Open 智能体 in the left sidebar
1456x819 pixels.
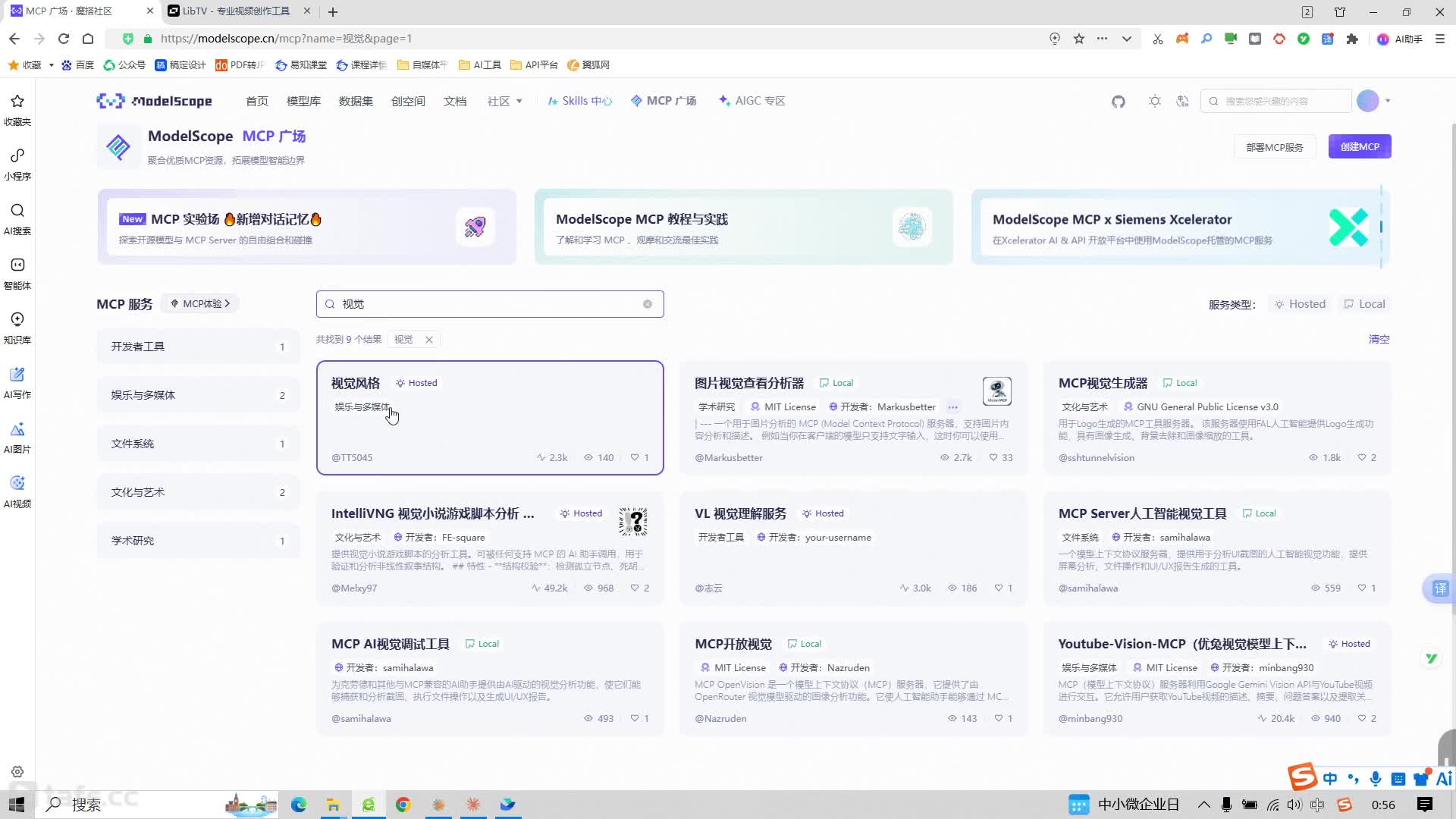tap(17, 274)
